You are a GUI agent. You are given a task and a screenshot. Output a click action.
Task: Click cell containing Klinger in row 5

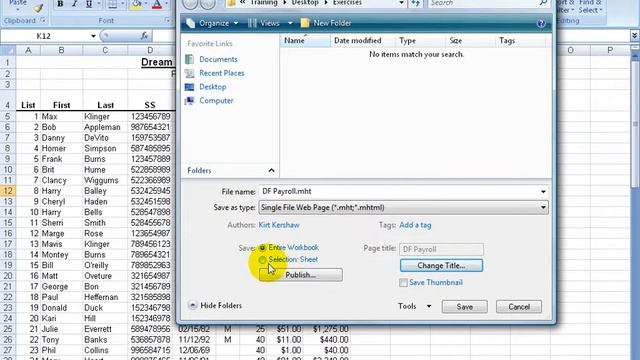click(x=105, y=116)
